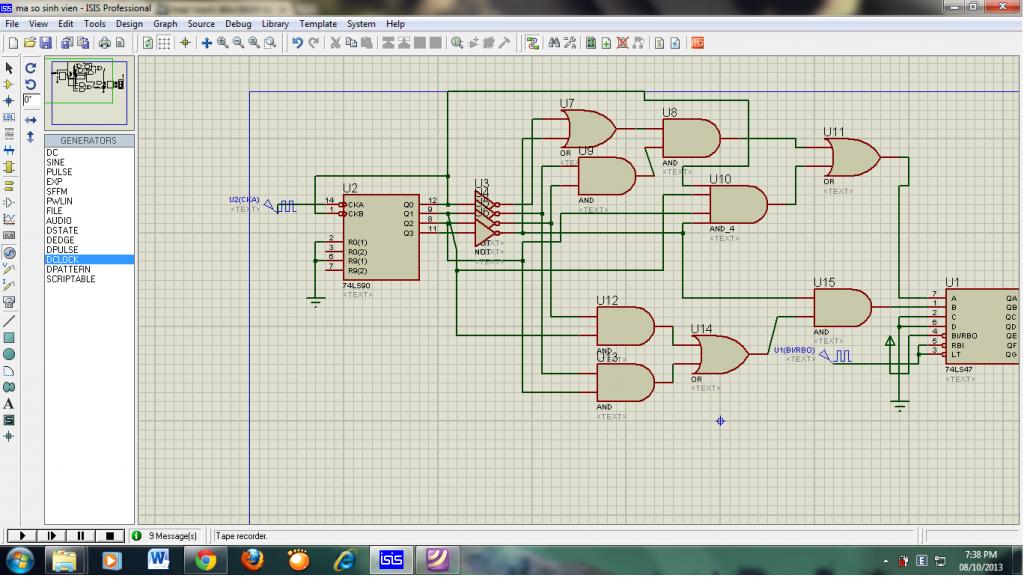The width and height of the screenshot is (1024, 578).
Task: Select the 2D text 'A' tool
Action: pyautogui.click(x=9, y=403)
